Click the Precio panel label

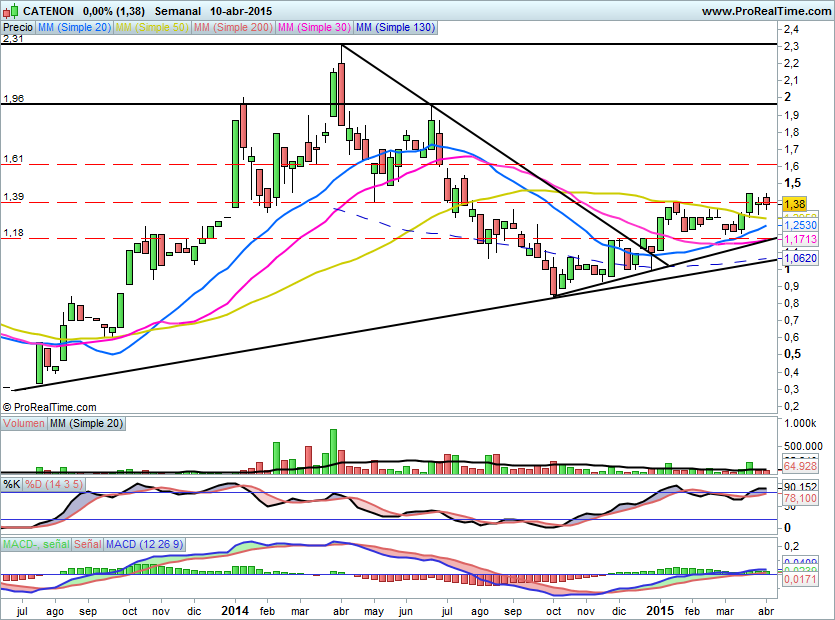17,28
